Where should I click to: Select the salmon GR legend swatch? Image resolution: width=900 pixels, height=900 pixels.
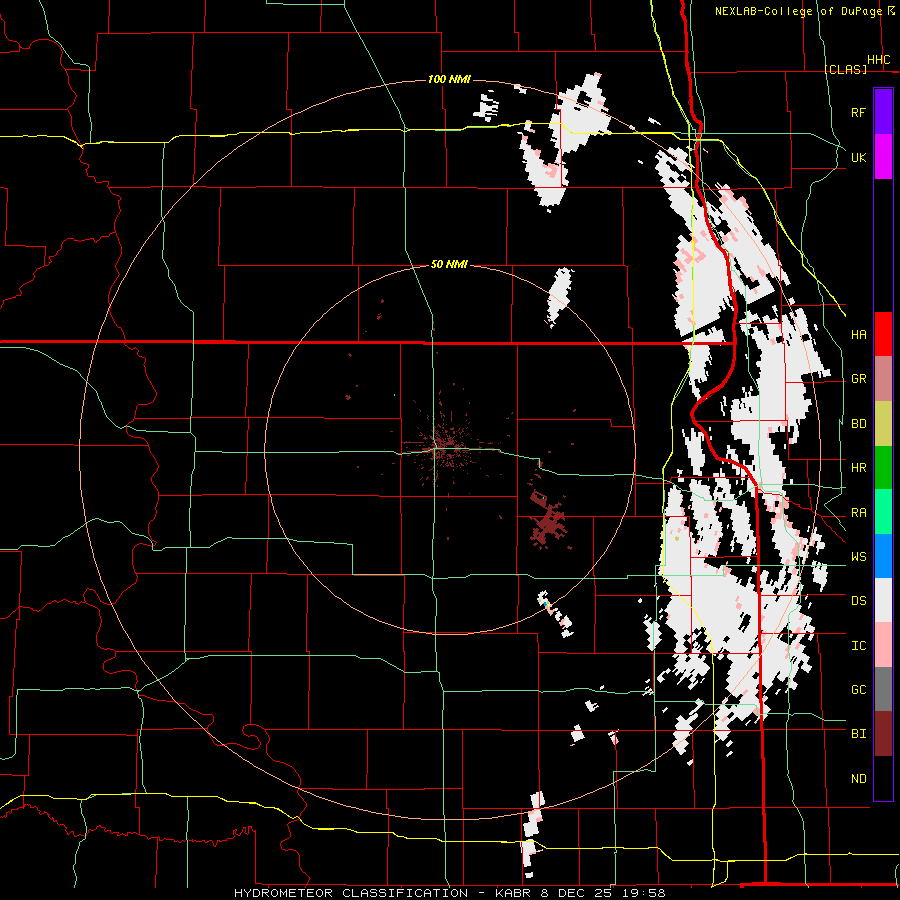pyautogui.click(x=883, y=379)
